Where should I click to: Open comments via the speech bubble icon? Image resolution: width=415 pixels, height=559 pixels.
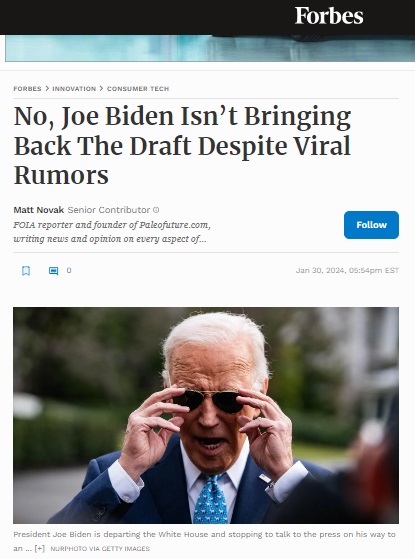click(x=53, y=271)
